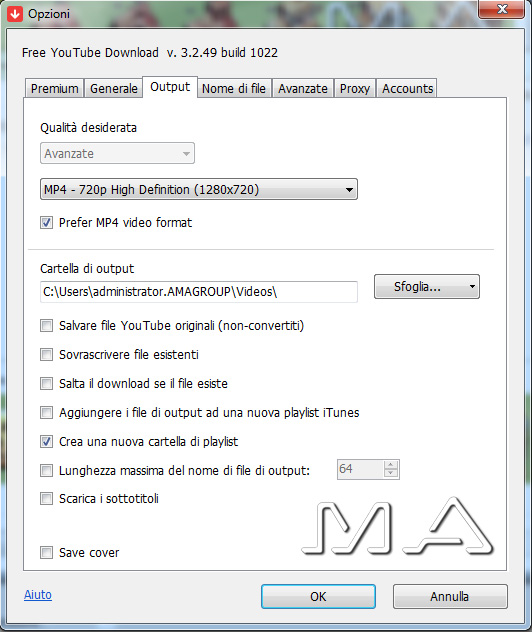Enable Salvare file YouTube originali option
This screenshot has width=532, height=632.
(x=46, y=325)
